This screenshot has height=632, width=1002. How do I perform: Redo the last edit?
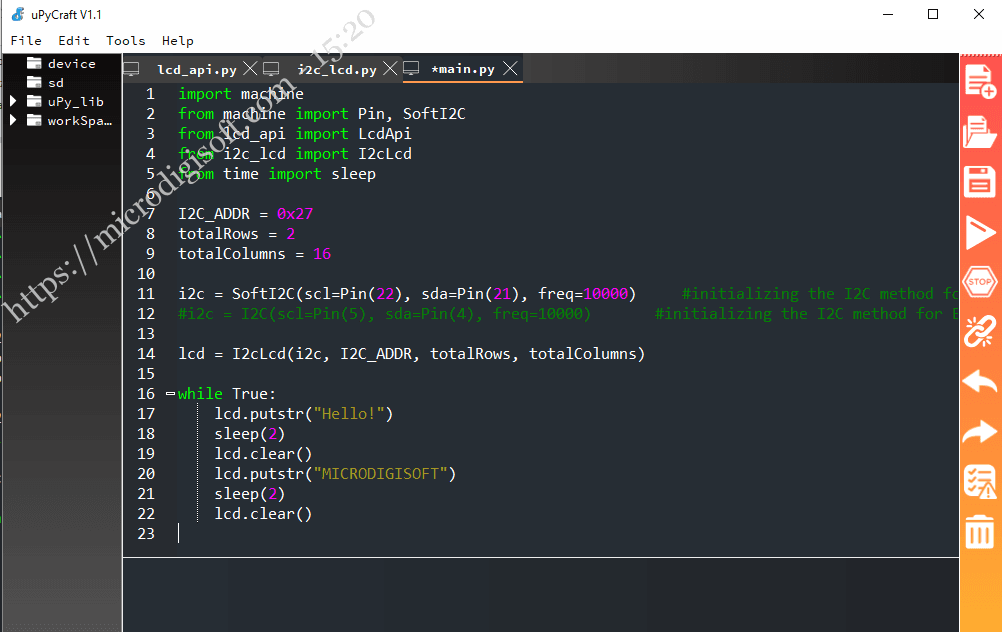coord(979,431)
